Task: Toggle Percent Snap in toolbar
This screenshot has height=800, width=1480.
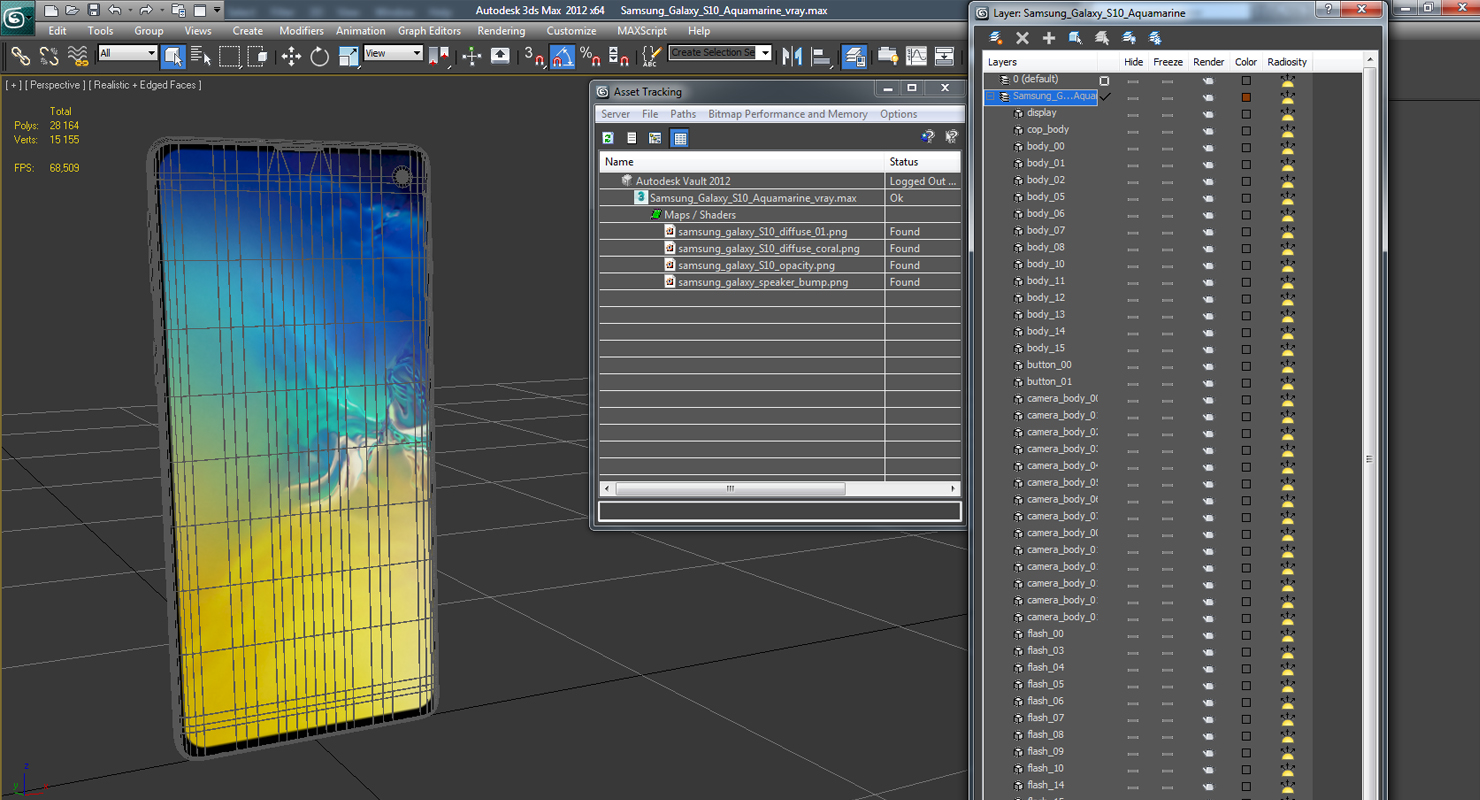Action: (x=590, y=56)
